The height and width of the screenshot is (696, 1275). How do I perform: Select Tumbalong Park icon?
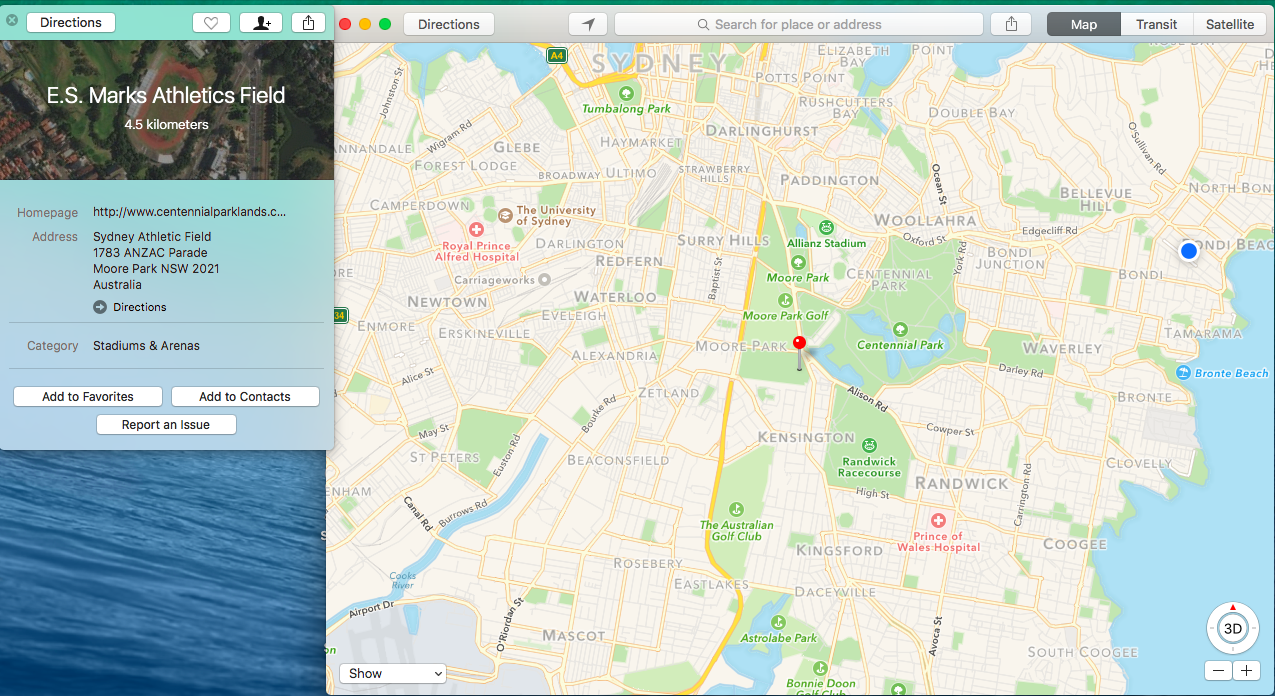tap(628, 91)
